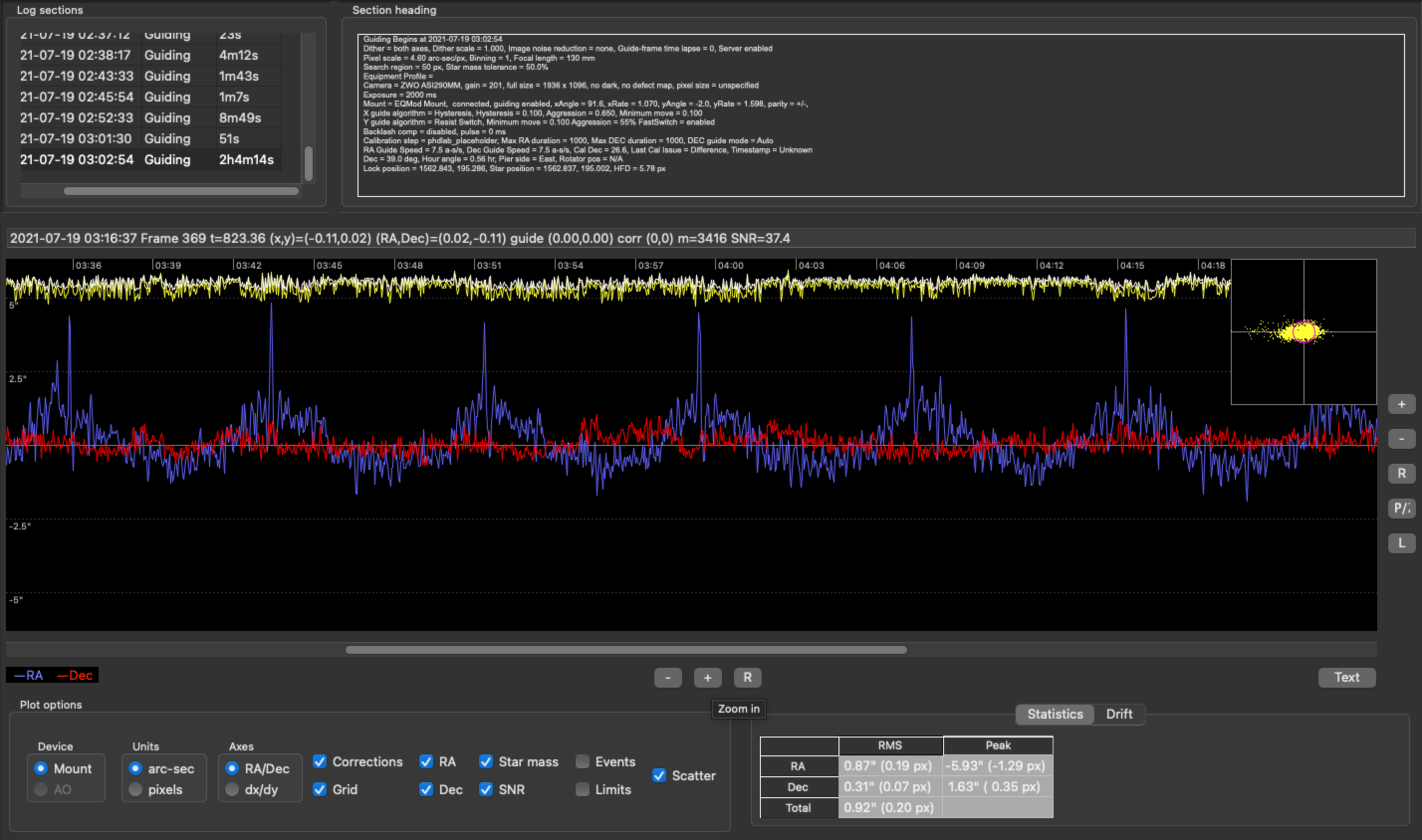Select the Statistics tab

tap(1055, 714)
